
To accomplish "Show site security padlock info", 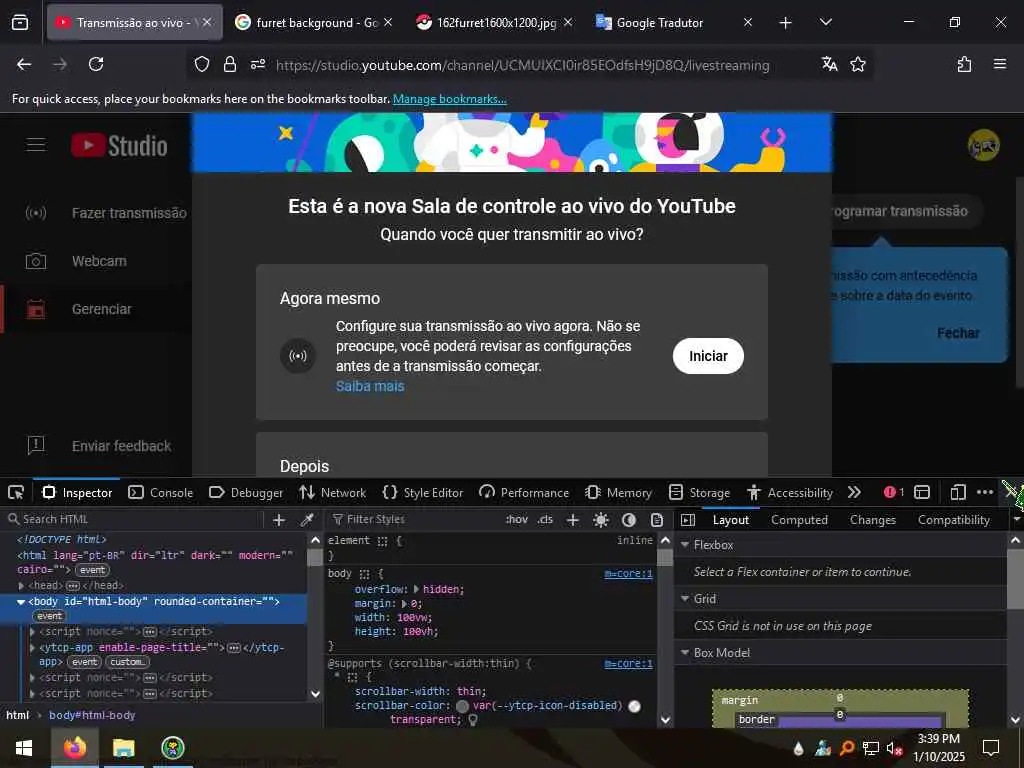I will [230, 64].
